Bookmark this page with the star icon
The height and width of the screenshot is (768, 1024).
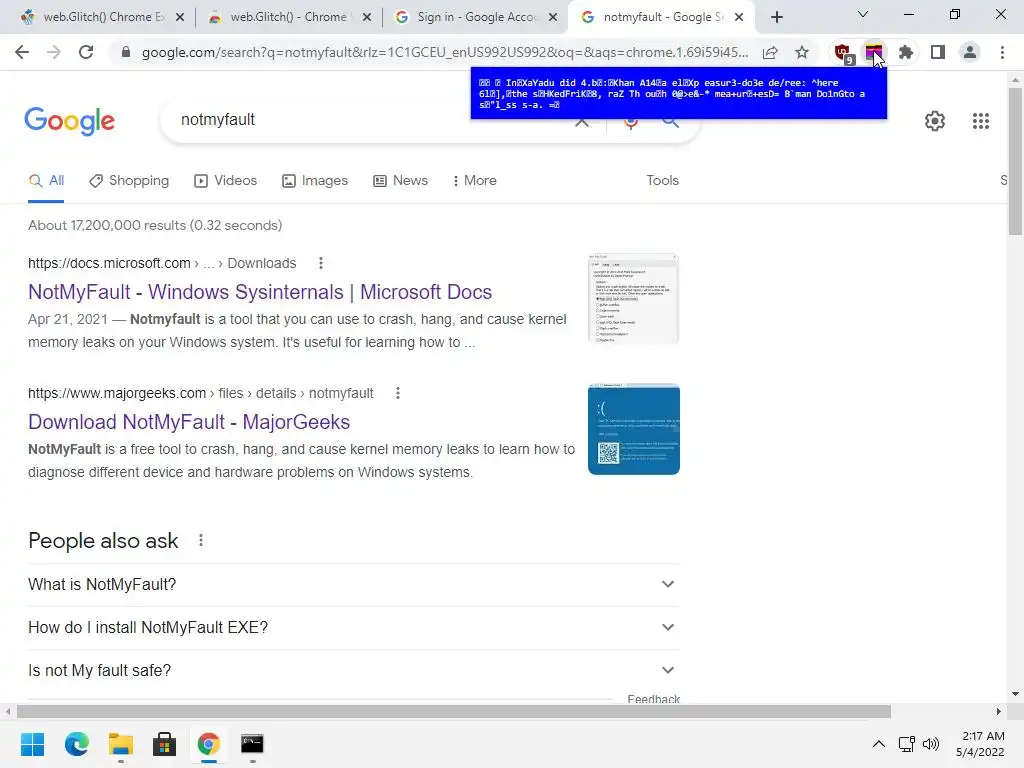click(802, 52)
